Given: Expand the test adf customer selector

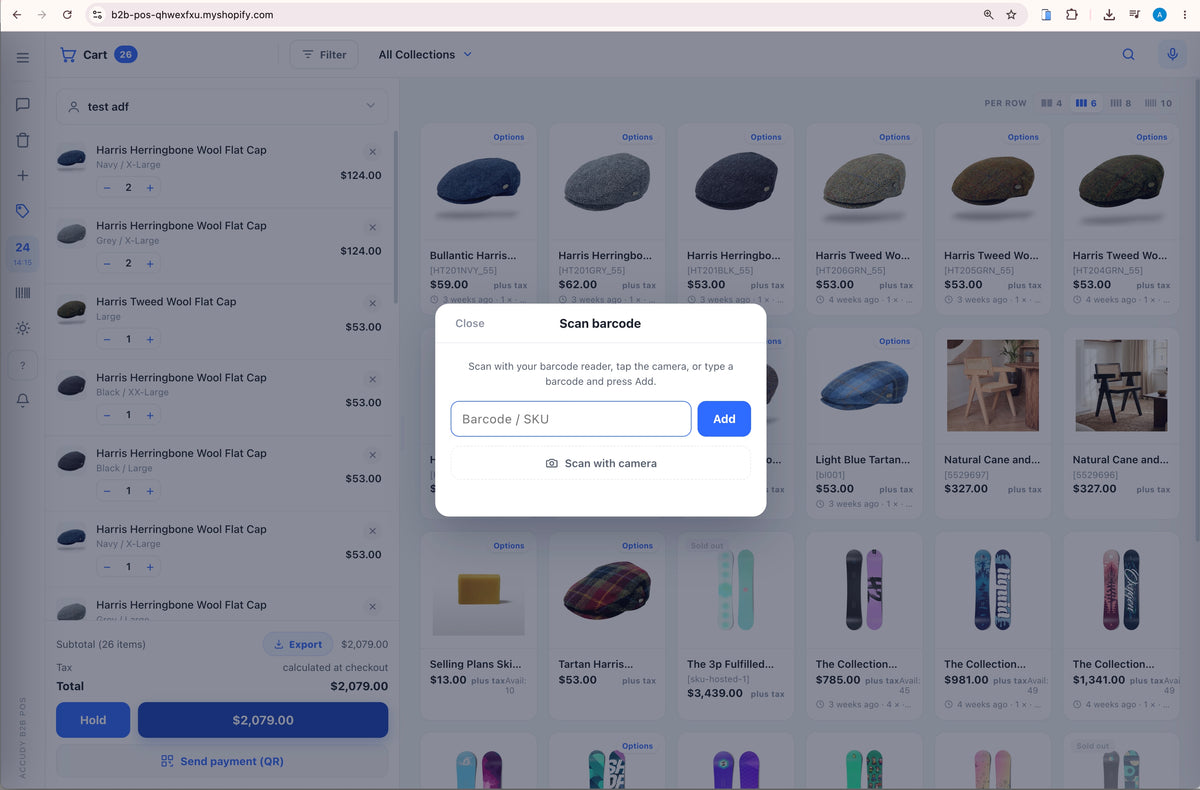Looking at the screenshot, I should click(222, 106).
